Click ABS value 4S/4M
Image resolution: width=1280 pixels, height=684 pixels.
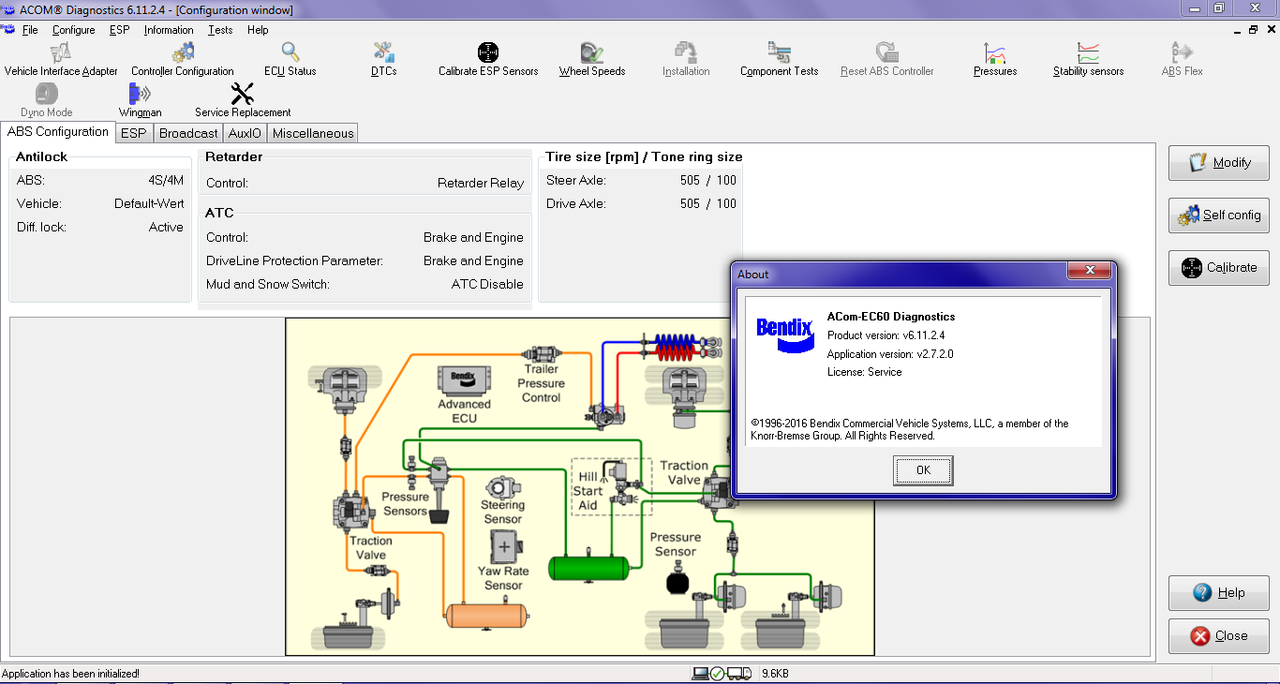166,180
